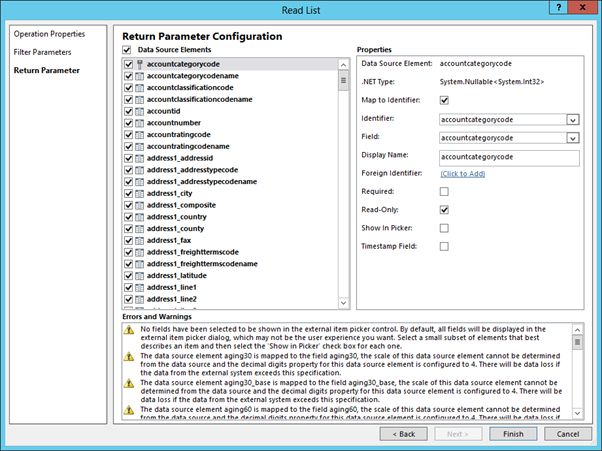Open the Operation Properties page
Screen dimensions: 602x451
[x=49, y=34]
